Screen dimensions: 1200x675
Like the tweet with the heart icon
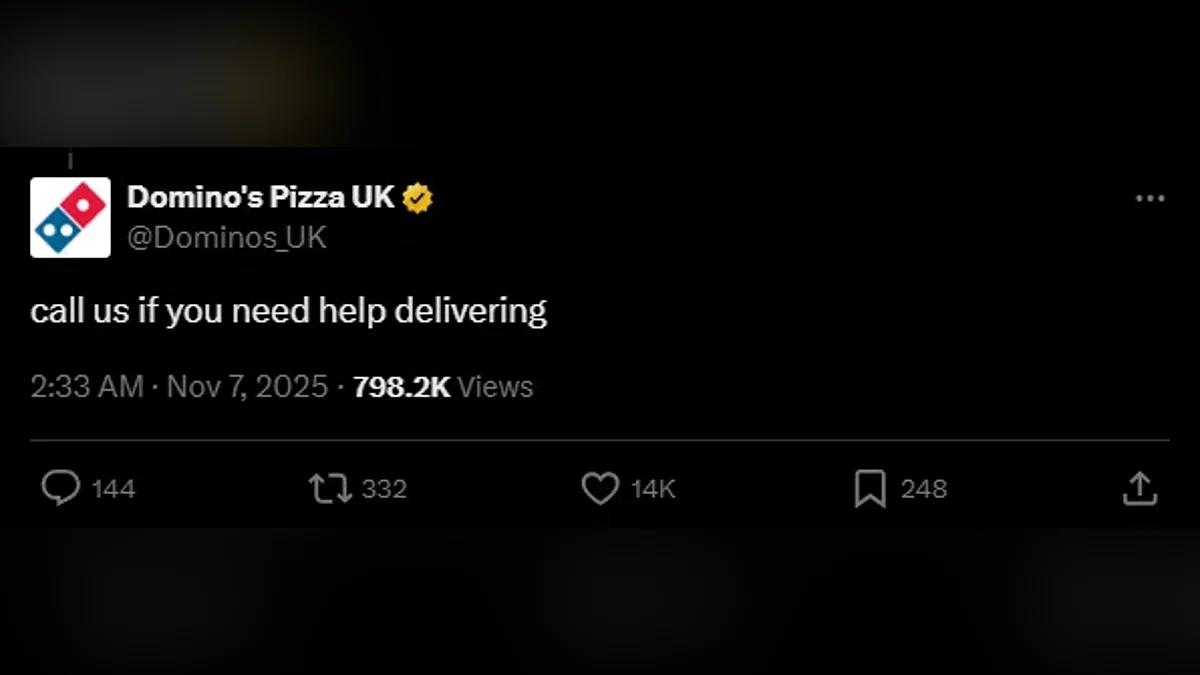[x=600, y=488]
